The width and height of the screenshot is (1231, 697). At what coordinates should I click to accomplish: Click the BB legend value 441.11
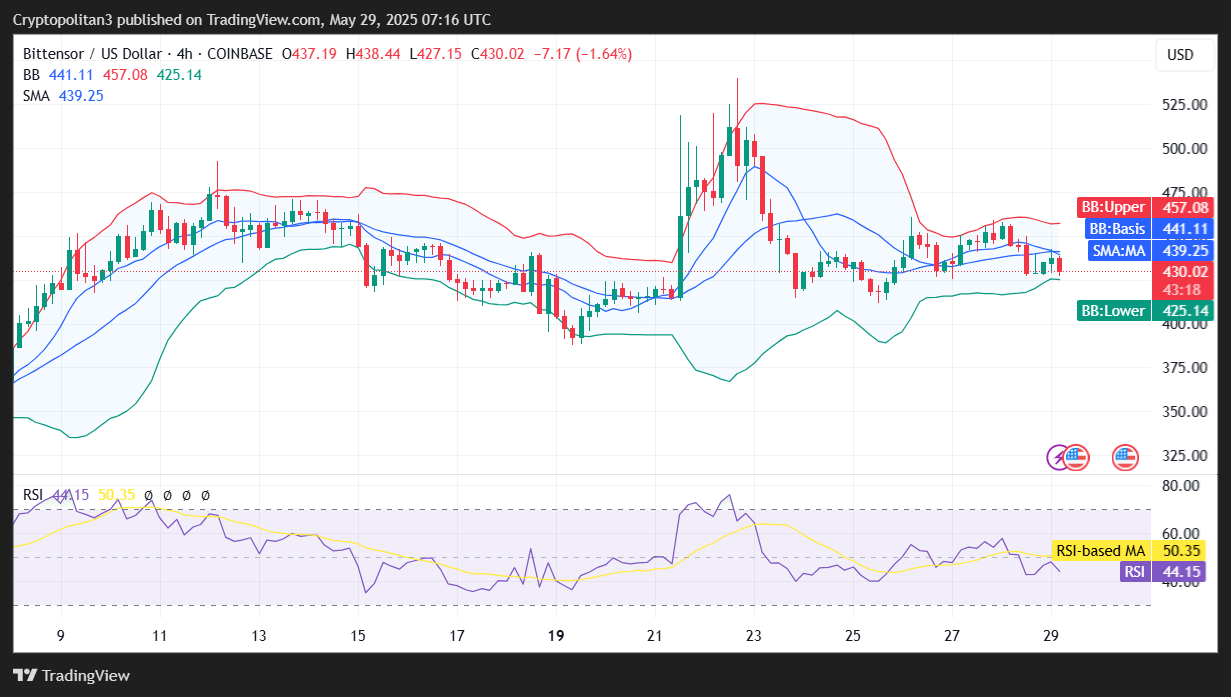point(70,75)
